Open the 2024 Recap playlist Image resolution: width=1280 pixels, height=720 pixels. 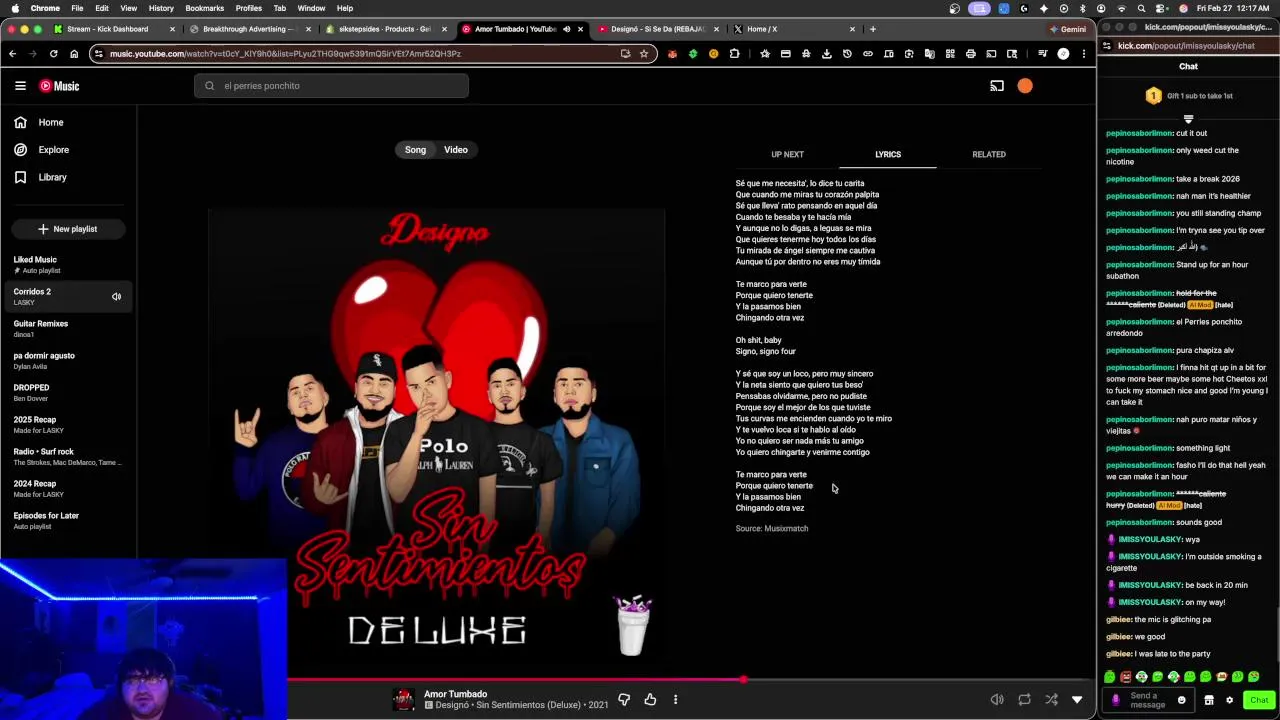[x=68, y=488]
